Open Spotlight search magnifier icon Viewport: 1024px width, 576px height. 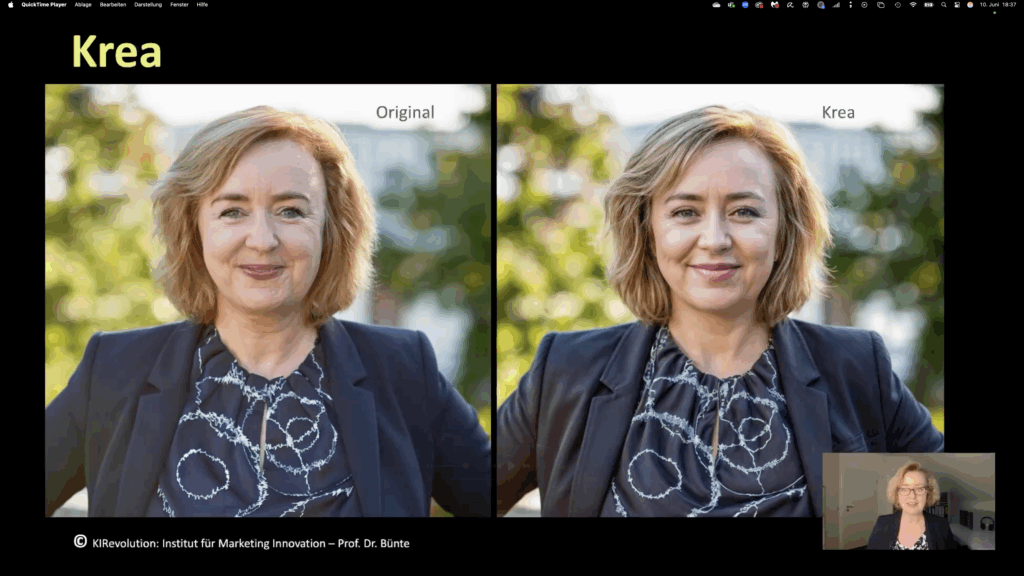[944, 5]
